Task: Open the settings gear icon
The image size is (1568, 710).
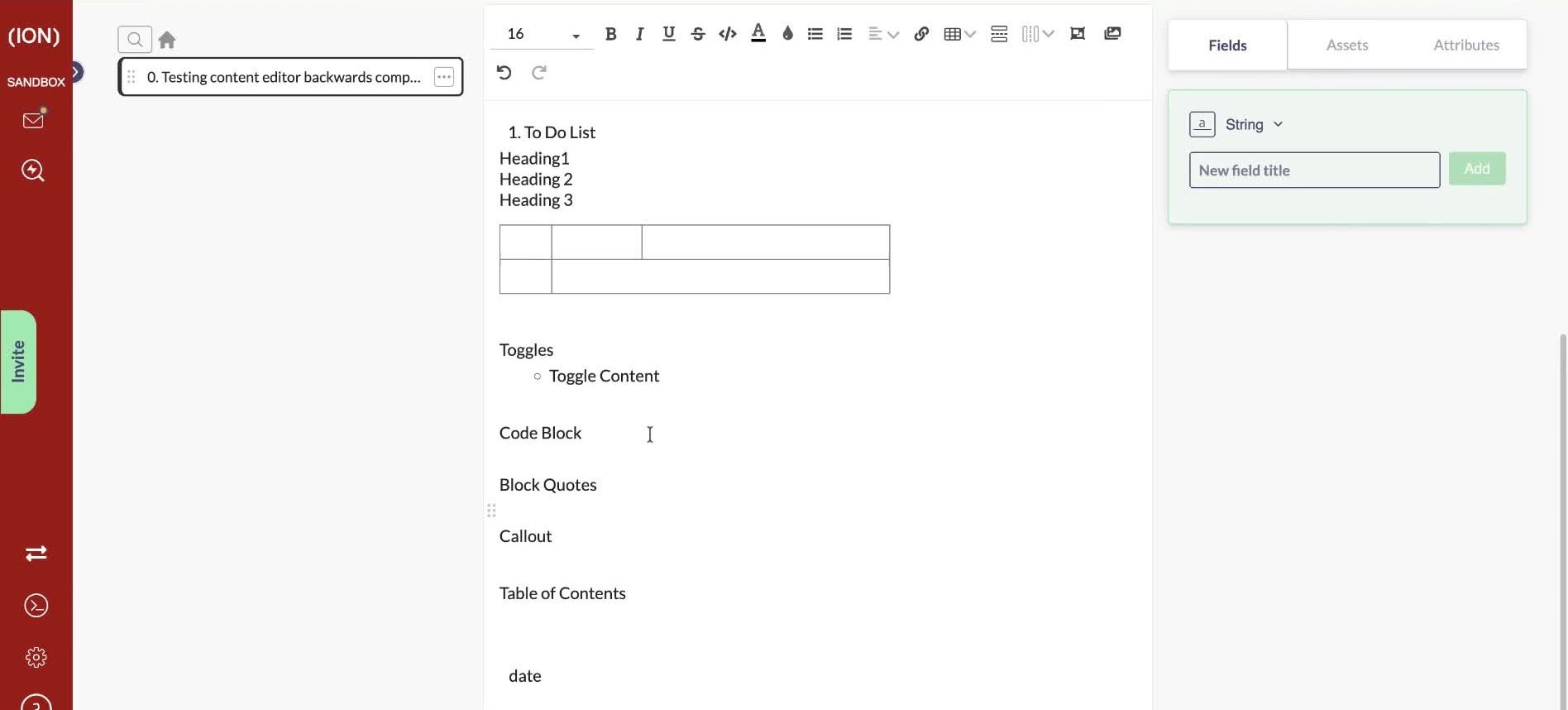Action: tap(36, 658)
